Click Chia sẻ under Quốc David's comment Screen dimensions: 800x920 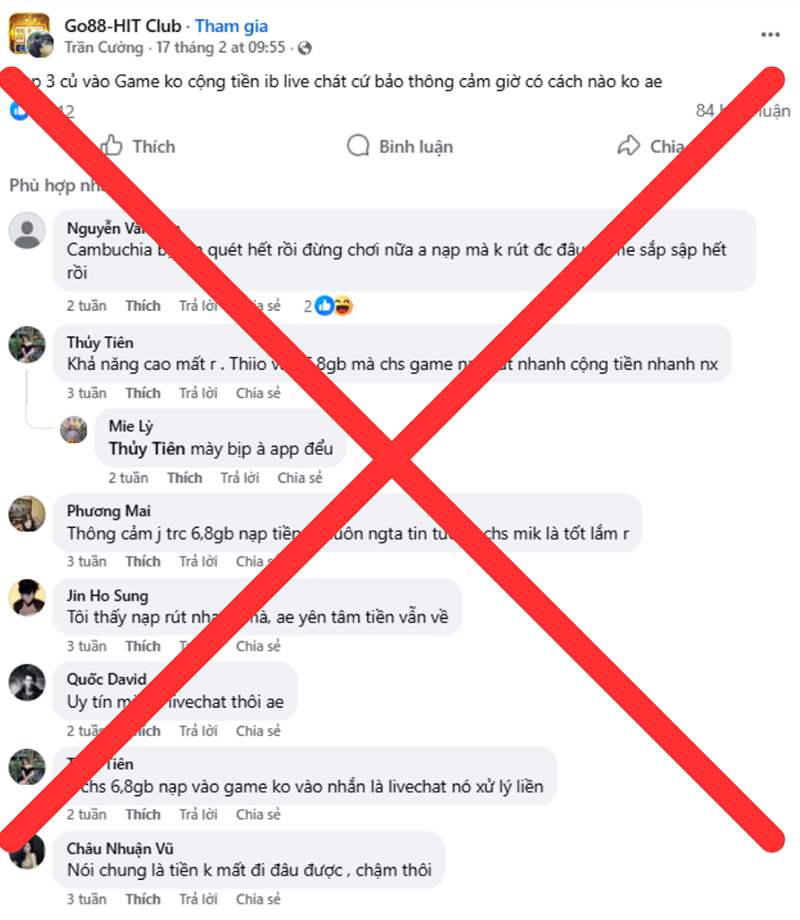258,730
